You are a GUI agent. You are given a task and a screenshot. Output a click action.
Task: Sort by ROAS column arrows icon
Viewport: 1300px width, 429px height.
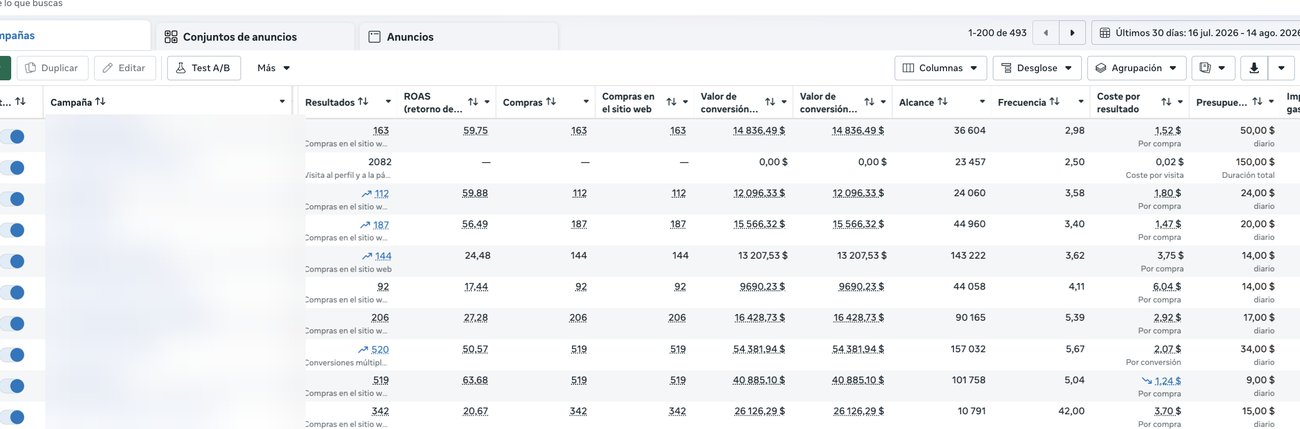click(473, 102)
